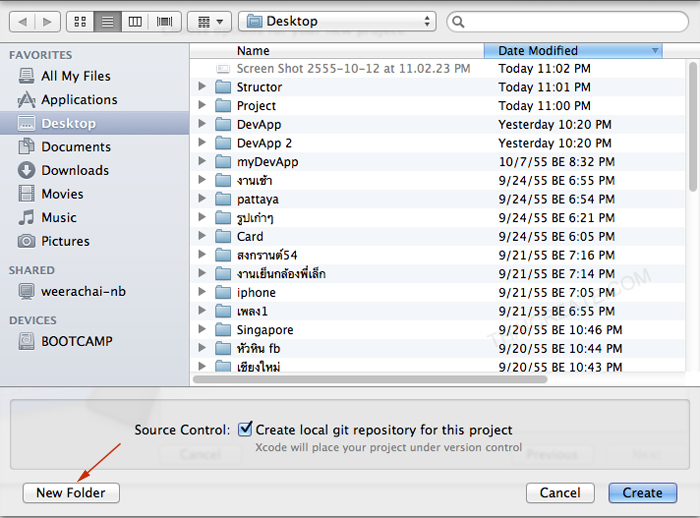
Task: Switch to list view
Action: point(108,21)
